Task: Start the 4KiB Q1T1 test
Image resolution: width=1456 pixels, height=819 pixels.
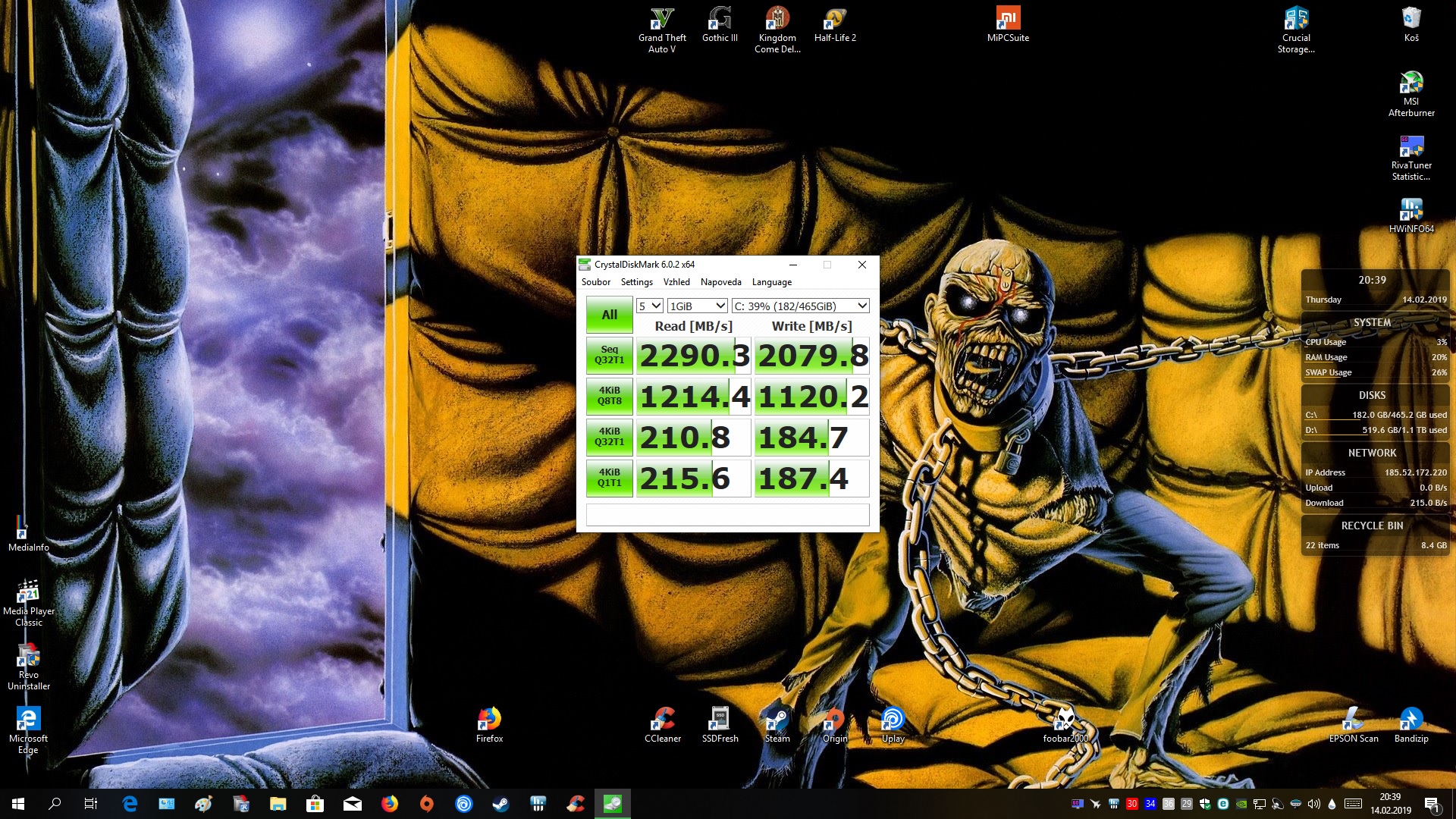Action: pos(609,479)
